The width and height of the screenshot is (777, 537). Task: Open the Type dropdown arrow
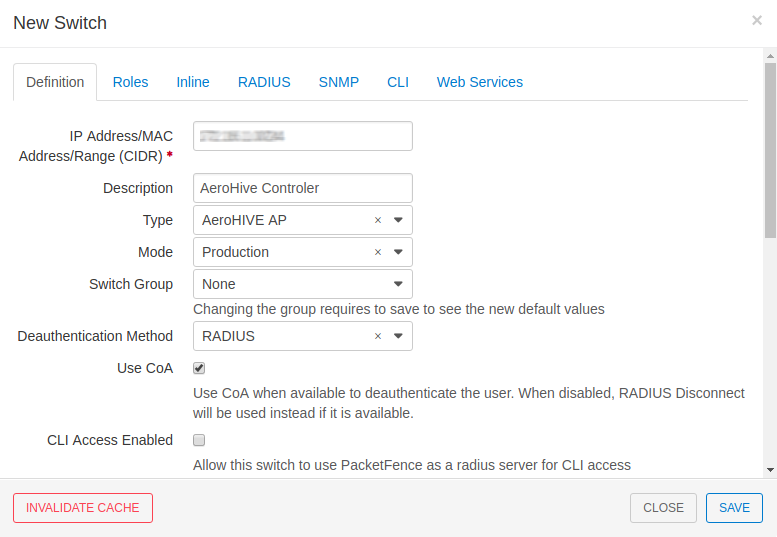click(398, 220)
